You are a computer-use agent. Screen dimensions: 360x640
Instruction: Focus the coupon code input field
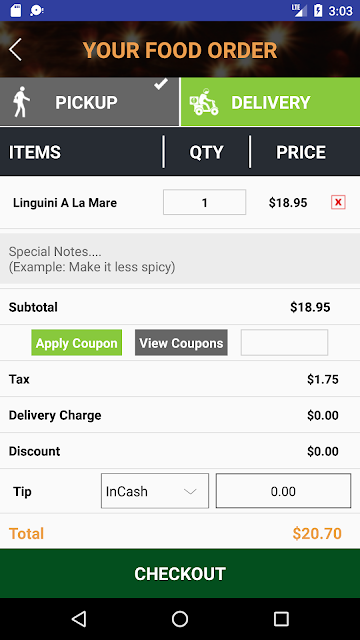pos(284,342)
